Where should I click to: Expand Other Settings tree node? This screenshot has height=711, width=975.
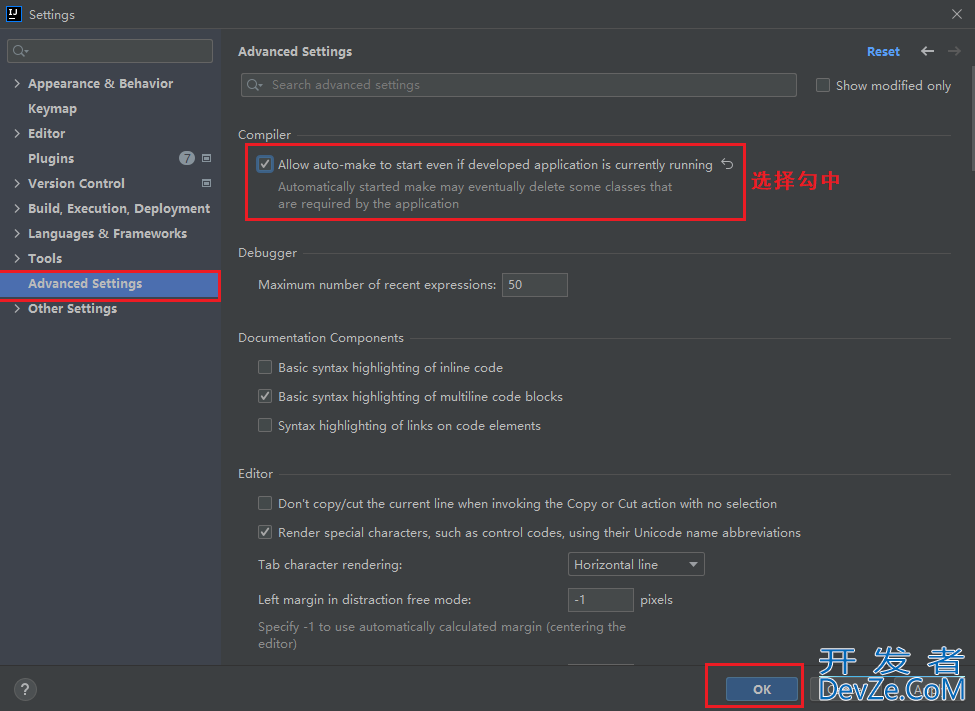click(x=17, y=309)
